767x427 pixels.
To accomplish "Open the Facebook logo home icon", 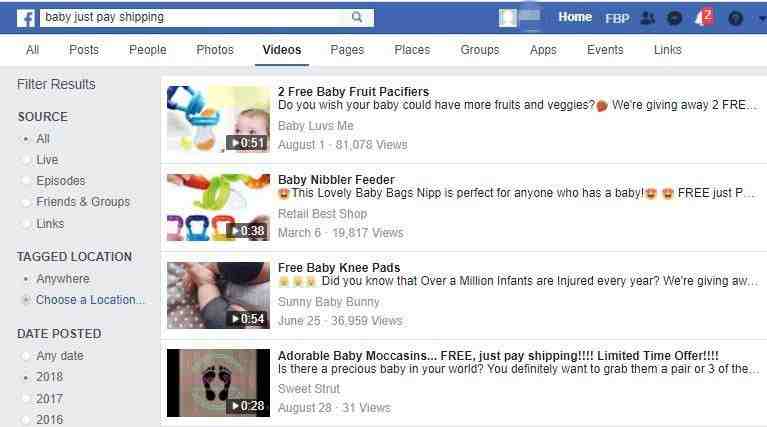I will [x=25, y=18].
